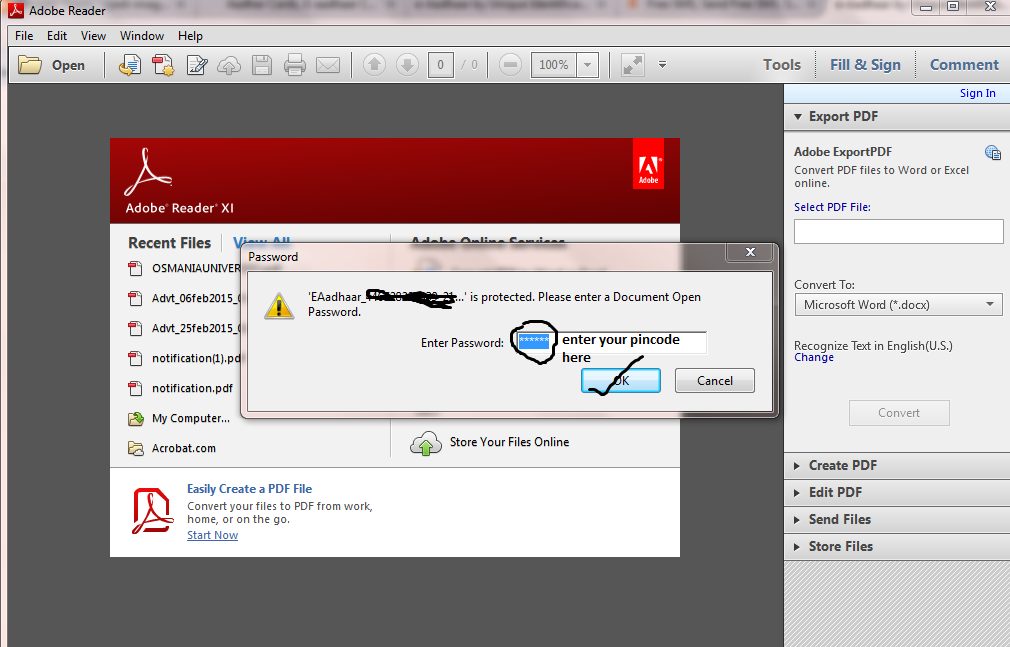
Task: Click the save floppy disk icon
Action: (262, 65)
